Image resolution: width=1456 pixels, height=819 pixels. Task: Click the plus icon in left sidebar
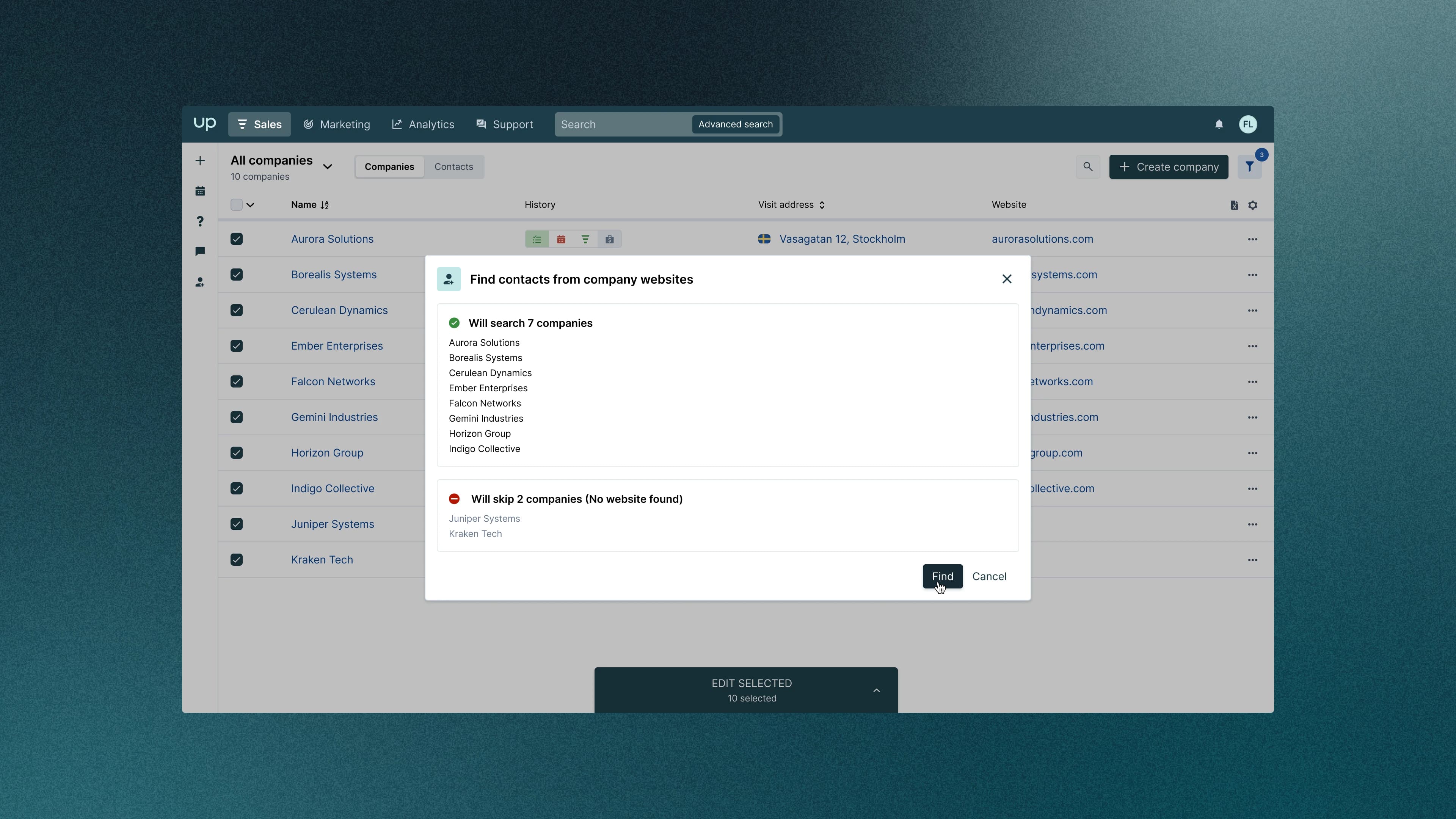coord(200,161)
